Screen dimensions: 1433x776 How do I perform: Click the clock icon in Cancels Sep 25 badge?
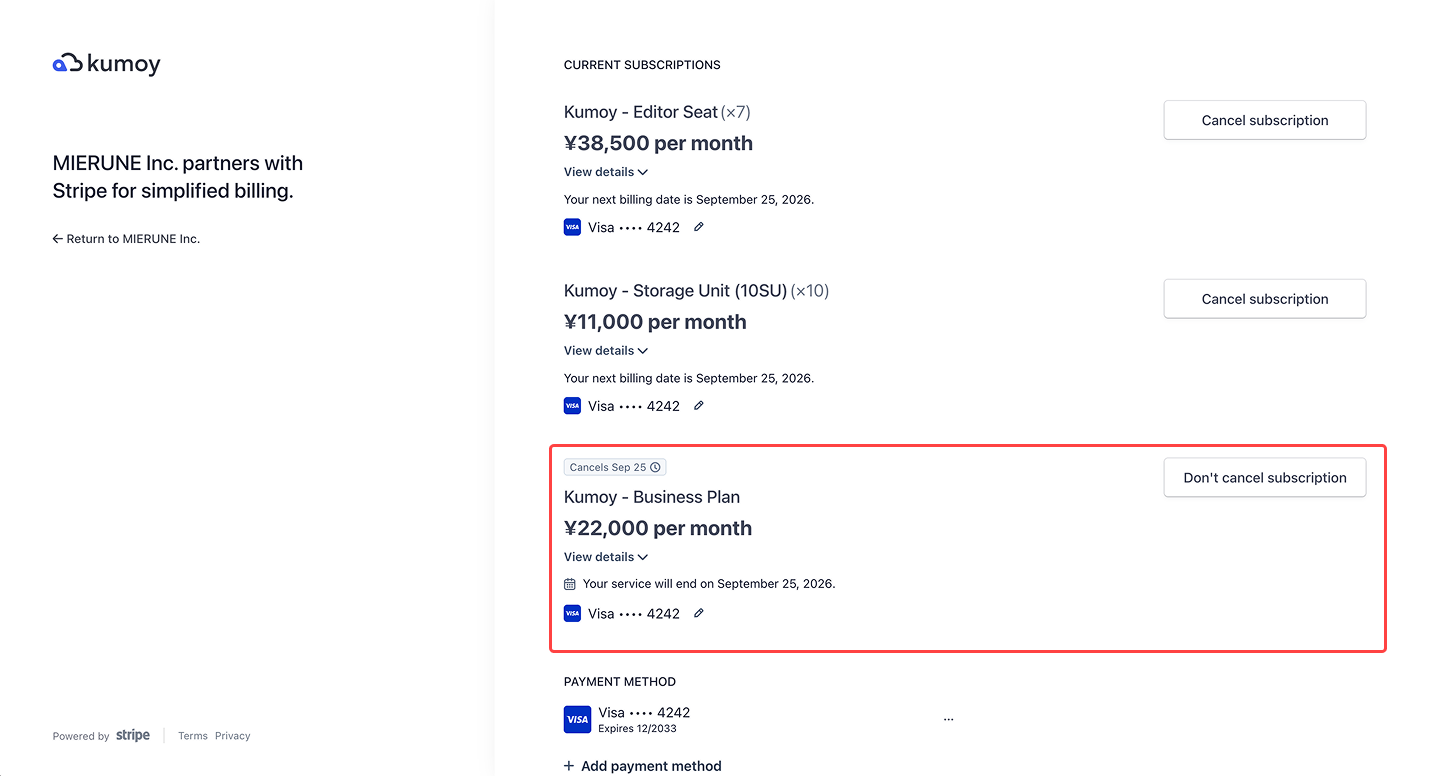pos(656,467)
